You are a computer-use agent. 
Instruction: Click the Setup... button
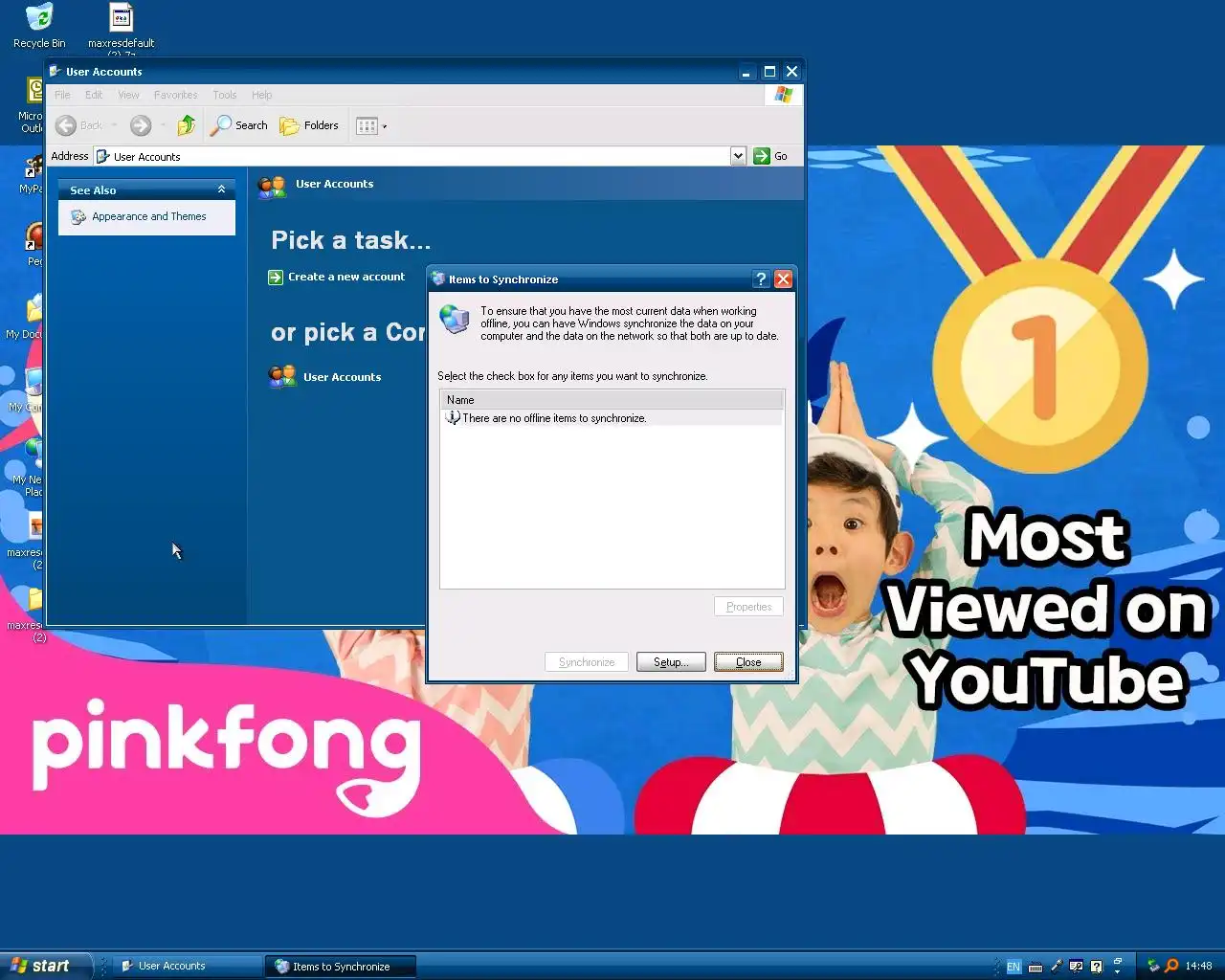(x=671, y=662)
